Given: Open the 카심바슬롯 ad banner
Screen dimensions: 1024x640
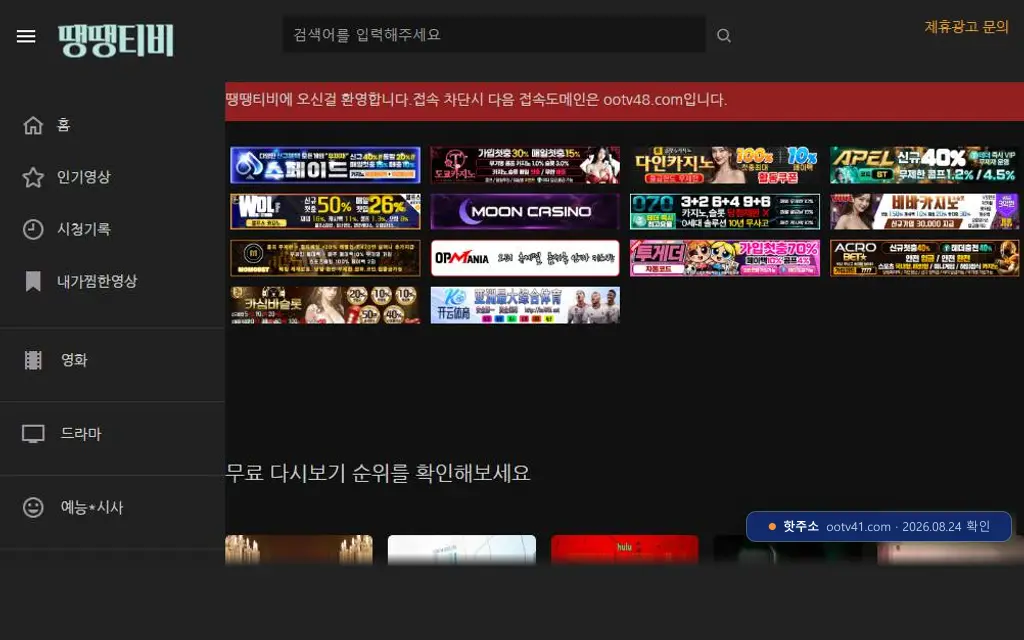Looking at the screenshot, I should (325, 305).
